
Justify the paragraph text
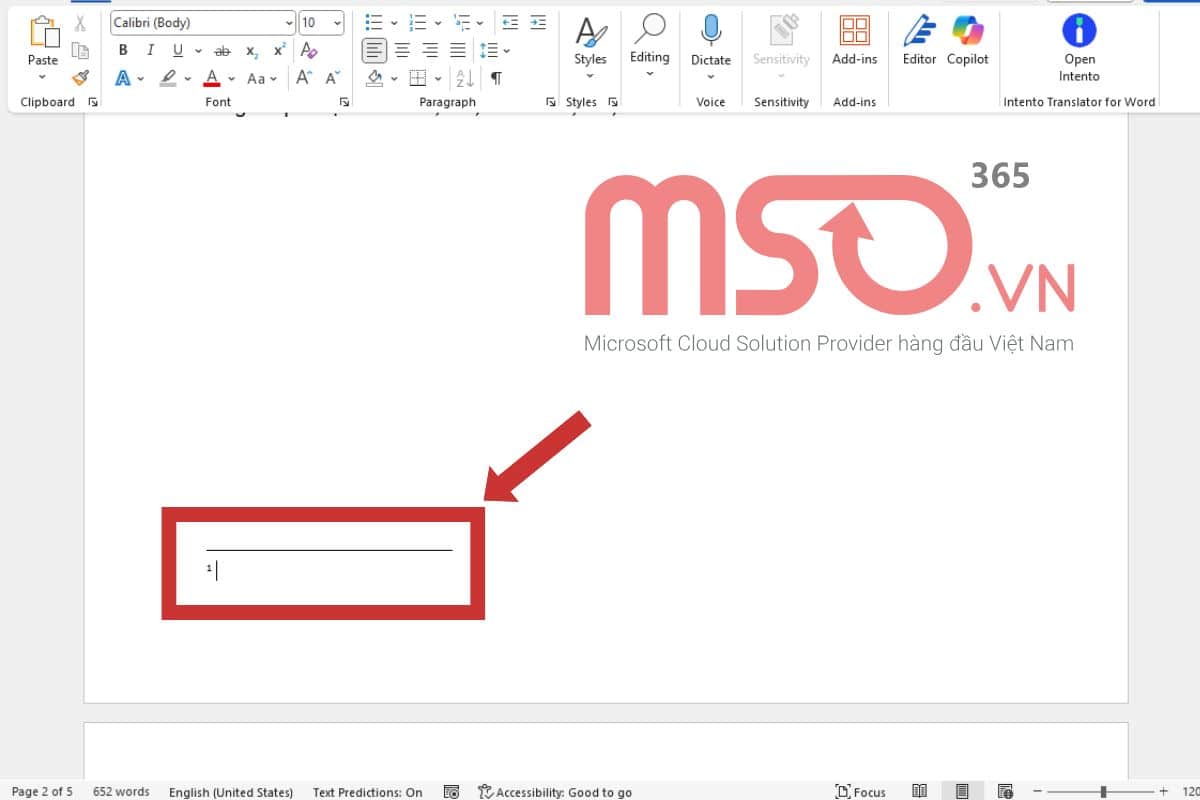458,50
